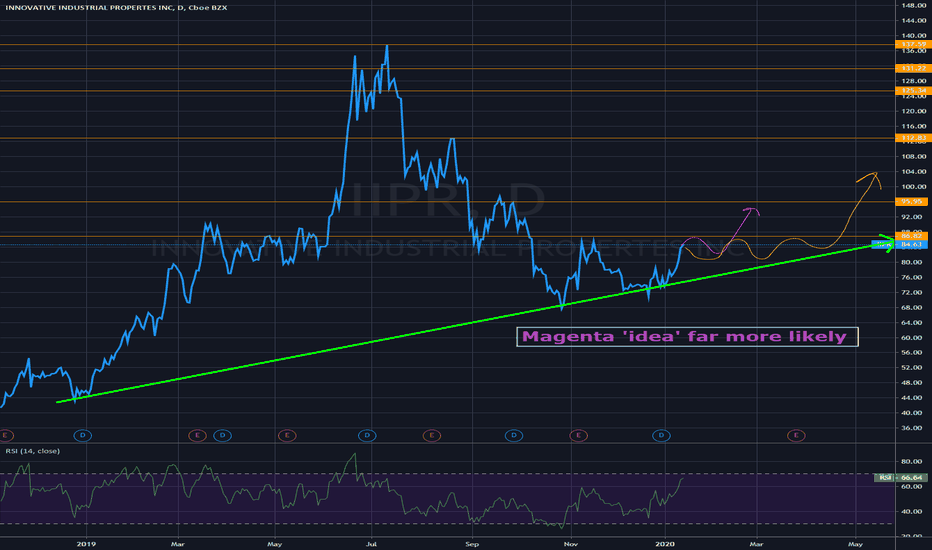The width and height of the screenshot is (932, 550).
Task: Select the "Magenta 'idea' far more likely" text box
Action: 688,337
